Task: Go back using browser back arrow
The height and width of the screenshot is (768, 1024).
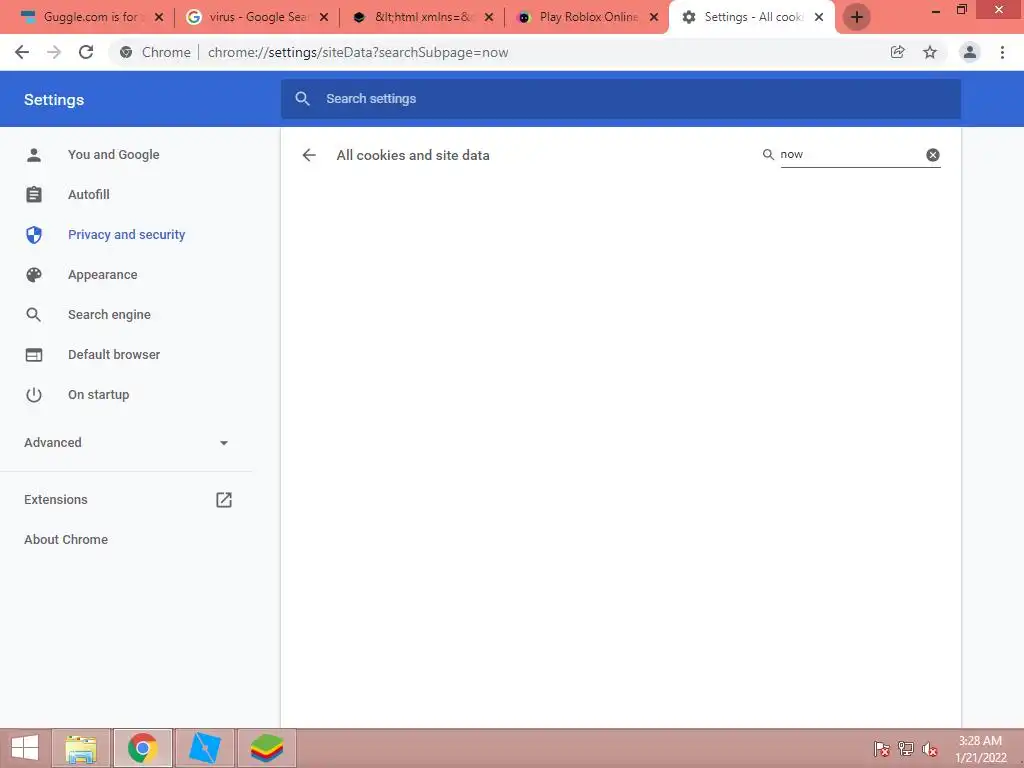Action: pyautogui.click(x=22, y=52)
